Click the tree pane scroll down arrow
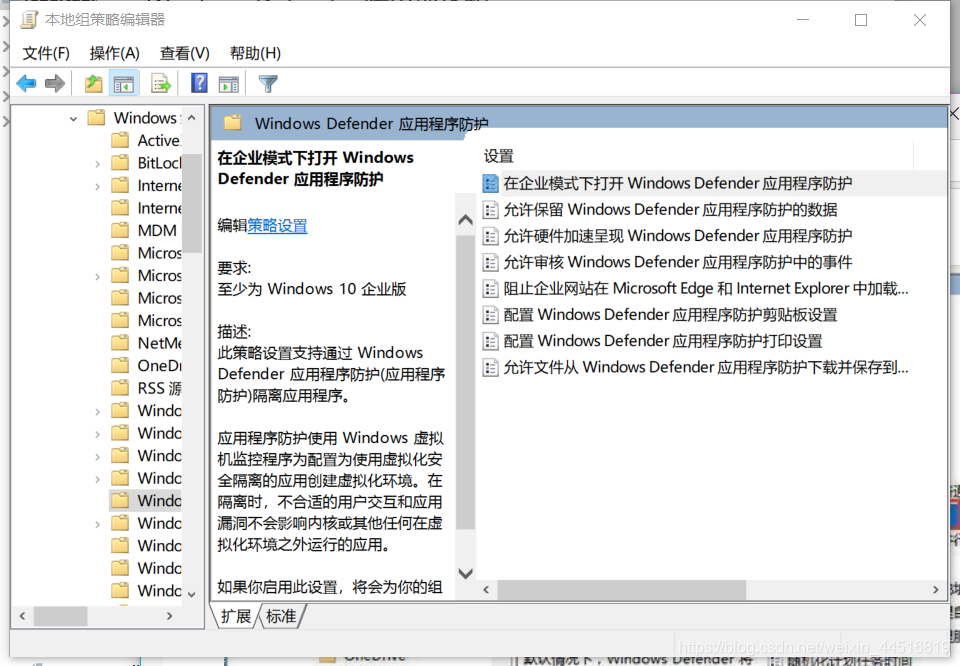The height and width of the screenshot is (666, 960). tap(192, 594)
